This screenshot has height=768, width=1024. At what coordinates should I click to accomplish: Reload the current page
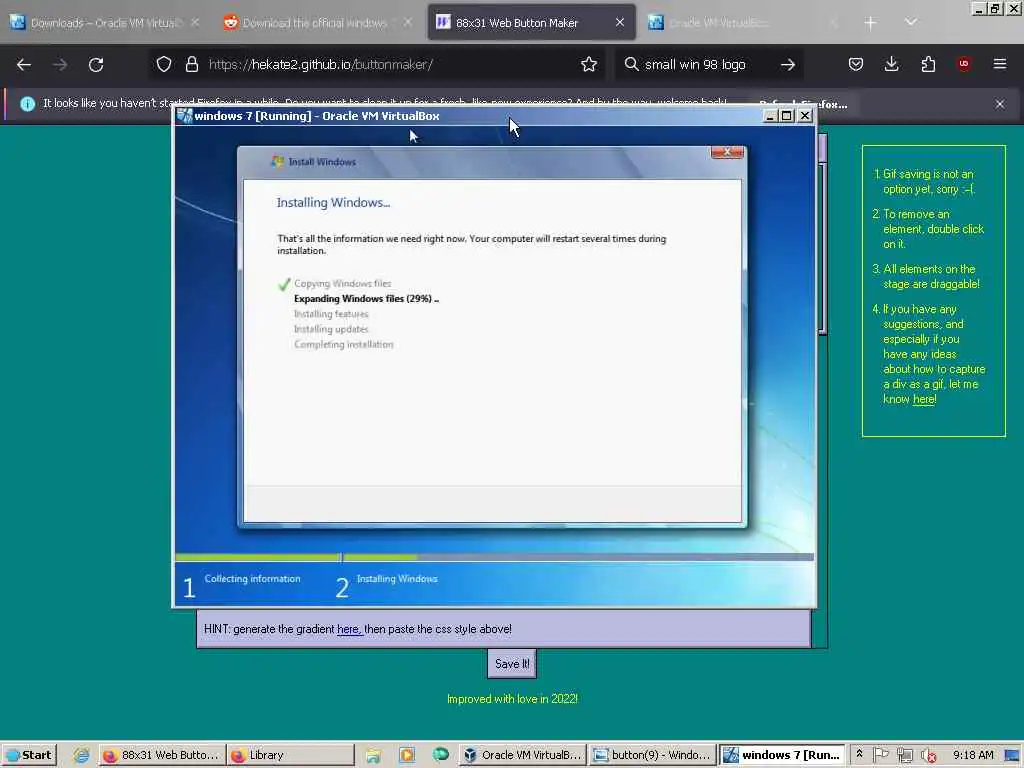[x=96, y=65]
